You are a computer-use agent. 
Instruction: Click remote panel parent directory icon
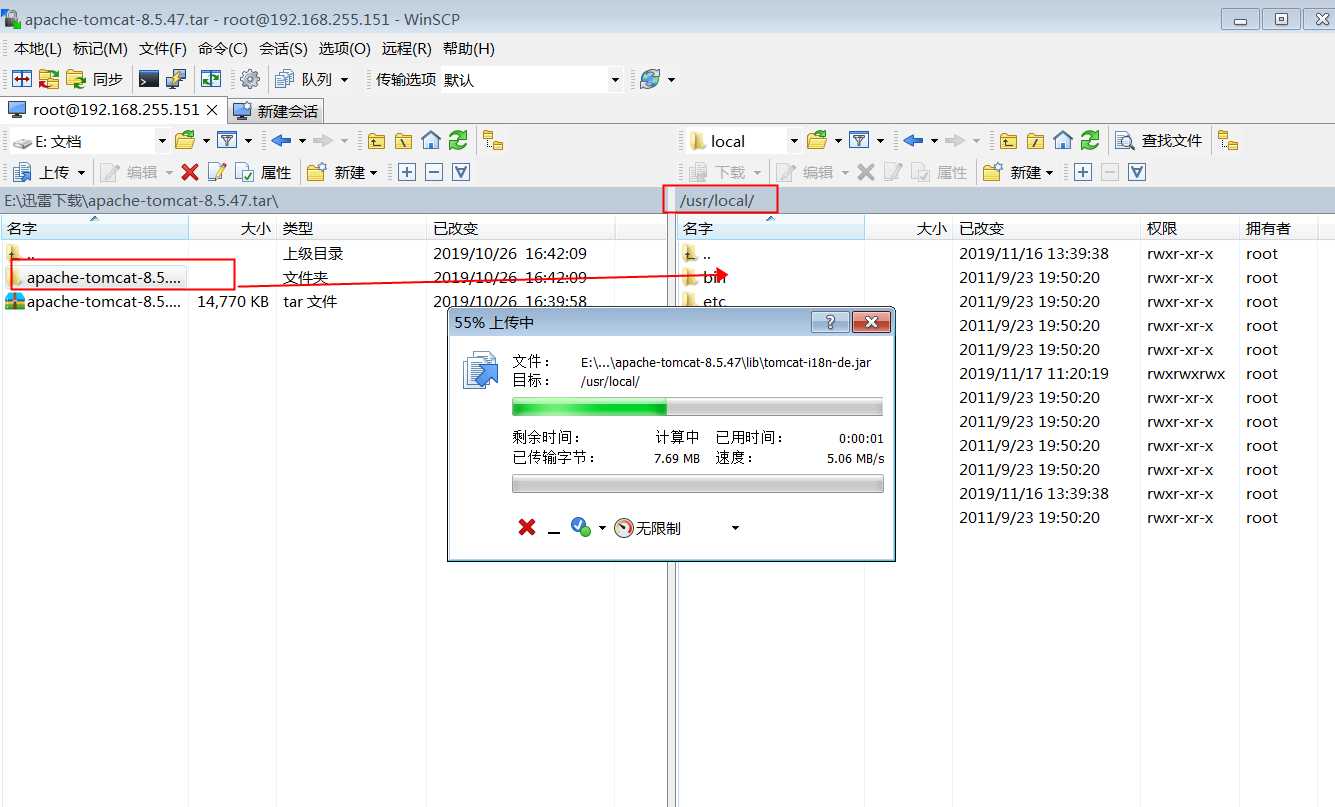pos(1009,141)
